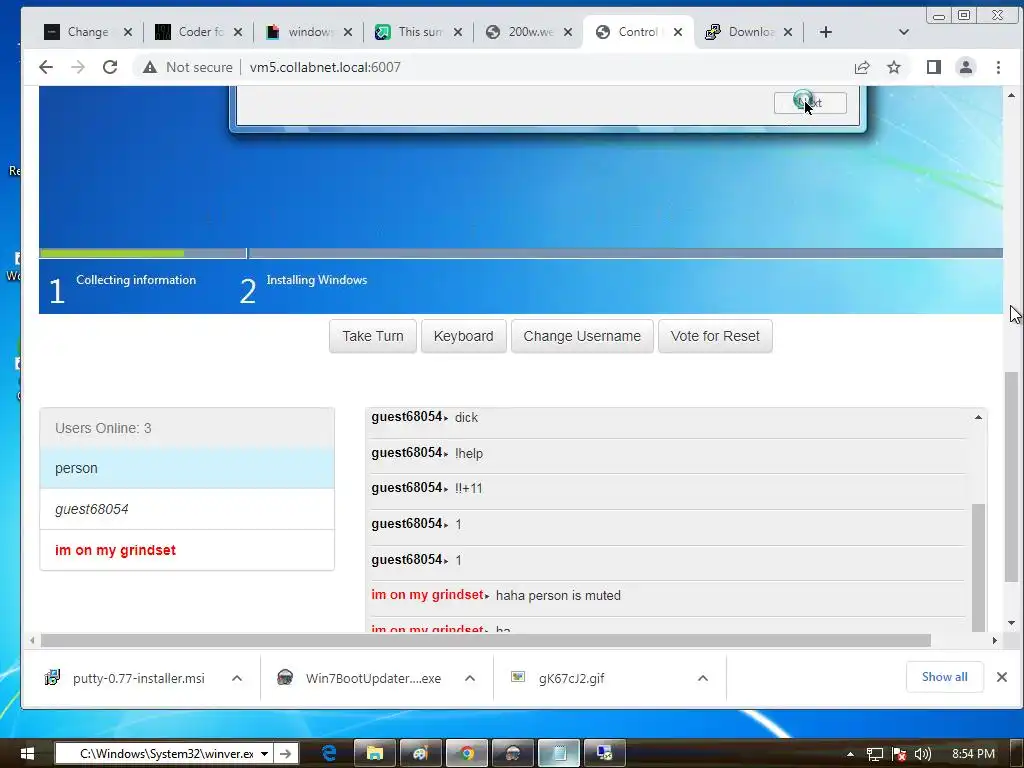1024x768 pixels.
Task: Click the page horizontal scrollbar
Action: (486, 641)
